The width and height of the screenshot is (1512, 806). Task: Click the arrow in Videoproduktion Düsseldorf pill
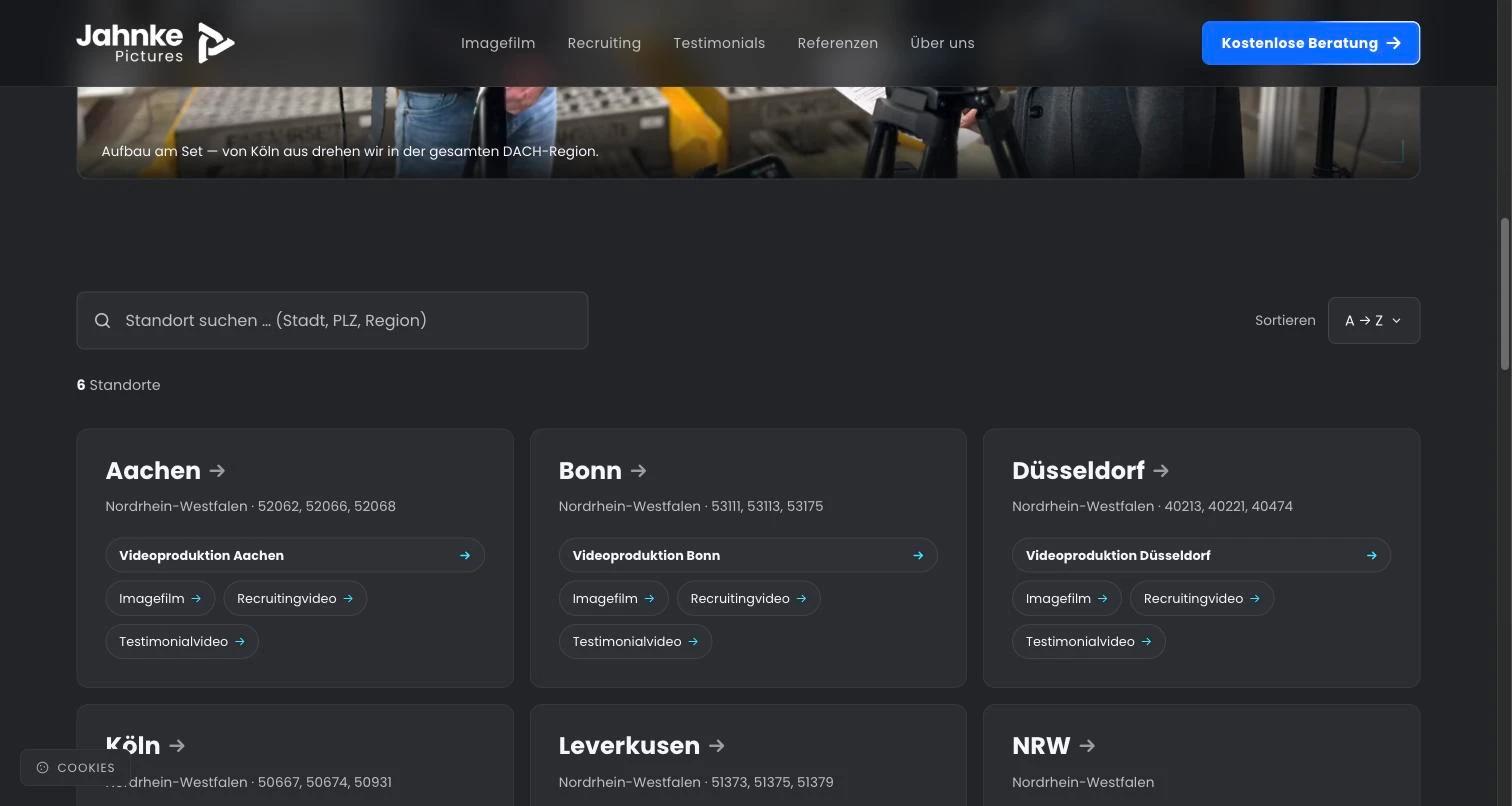[1371, 556]
